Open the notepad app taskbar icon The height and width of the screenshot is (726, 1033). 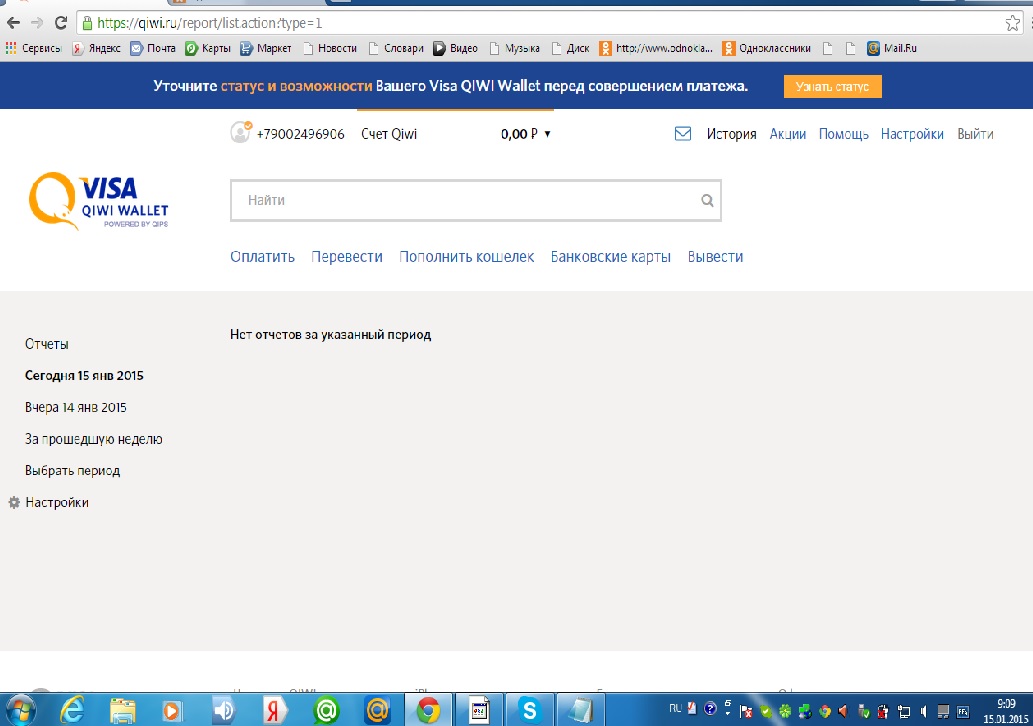580,710
